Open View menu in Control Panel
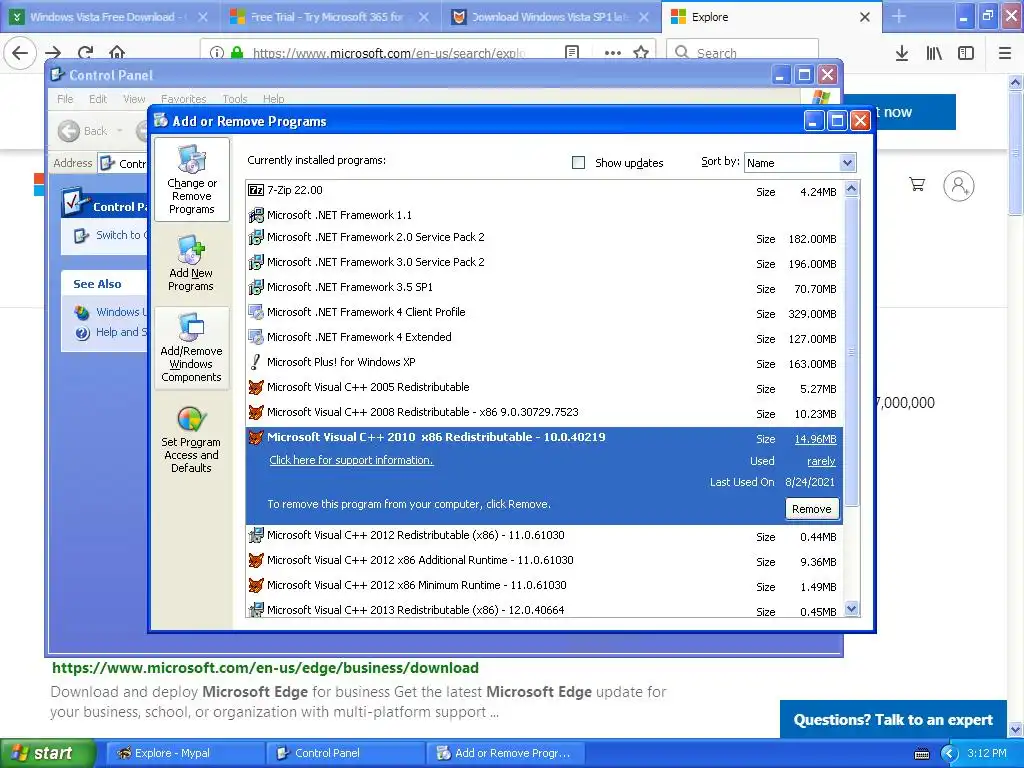The width and height of the screenshot is (1024, 768). [x=134, y=99]
